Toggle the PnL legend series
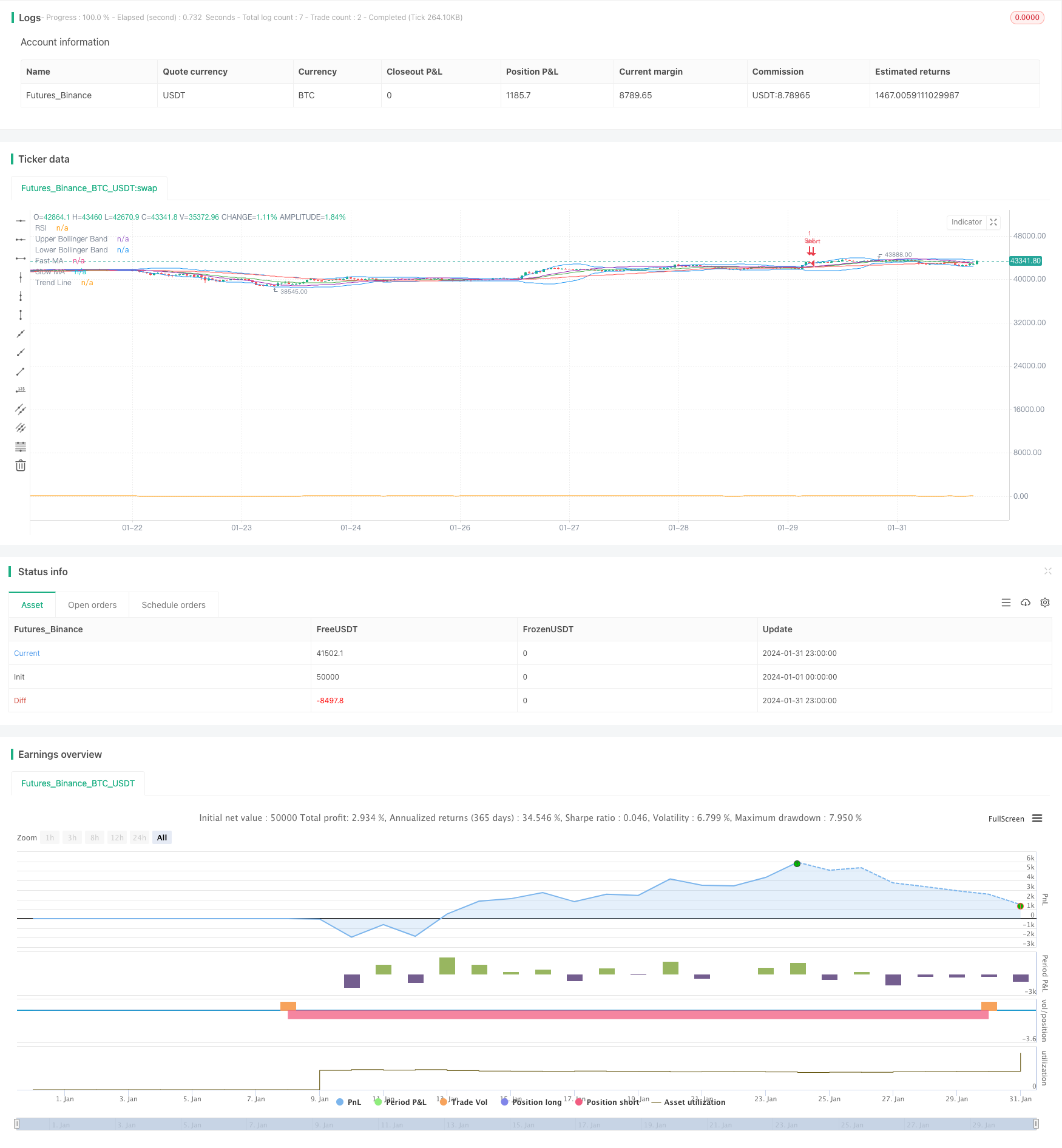This screenshot has width=1062, height=1148. (x=348, y=1102)
